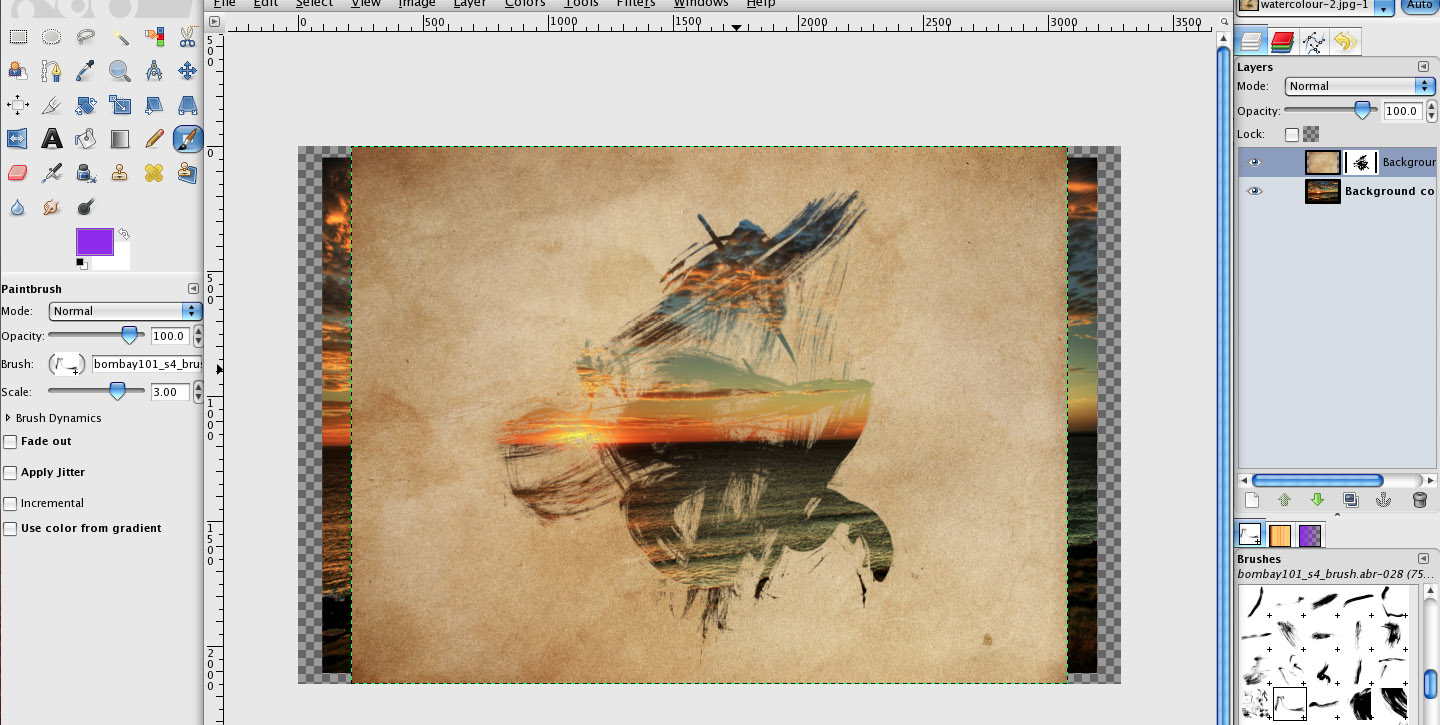Check the Apply Jitter option
Screen dimensions: 1440x725
10,472
